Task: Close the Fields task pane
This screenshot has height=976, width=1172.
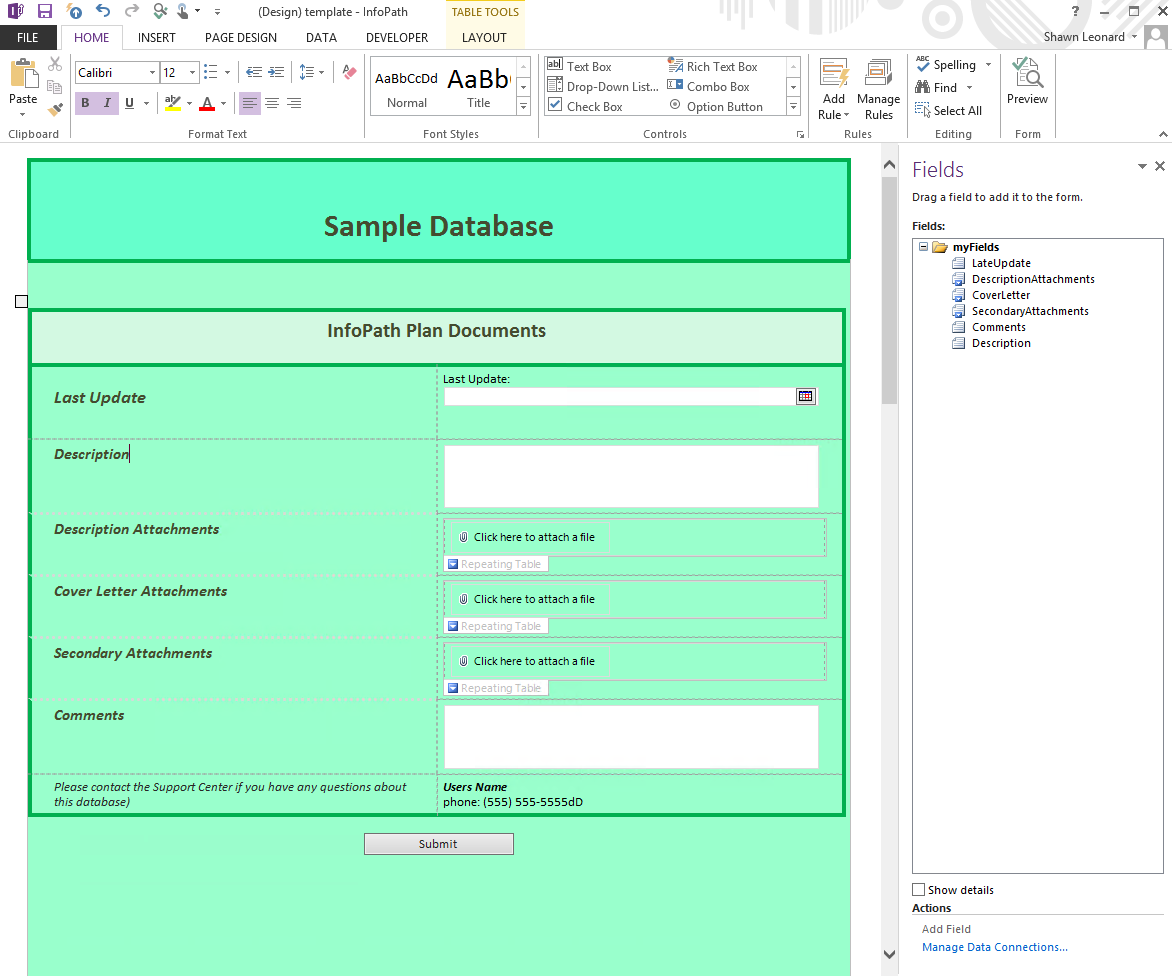Action: coord(1160,166)
